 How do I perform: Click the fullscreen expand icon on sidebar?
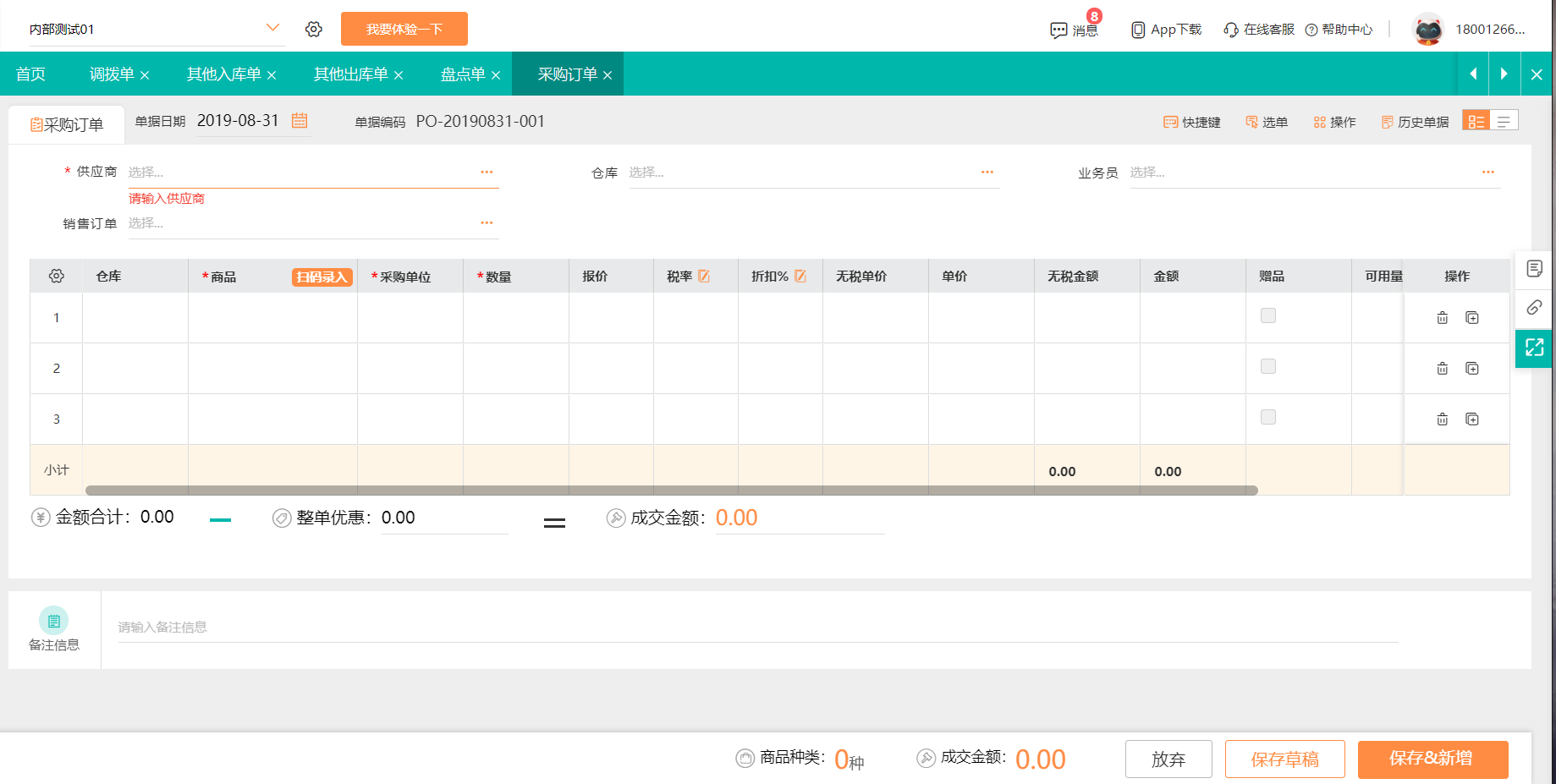click(x=1534, y=348)
